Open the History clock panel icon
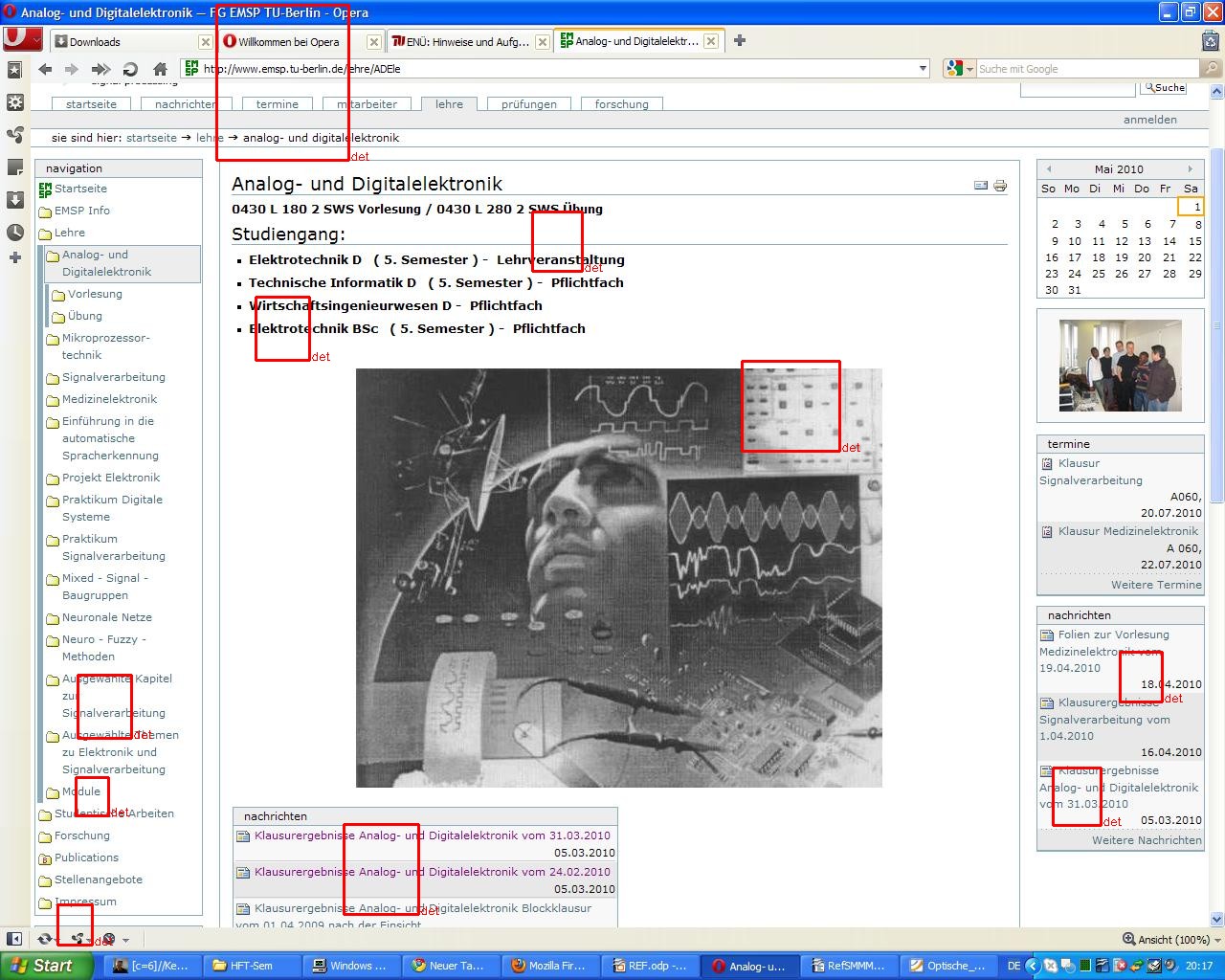Screen dimensions: 1225x980 click(x=14, y=232)
